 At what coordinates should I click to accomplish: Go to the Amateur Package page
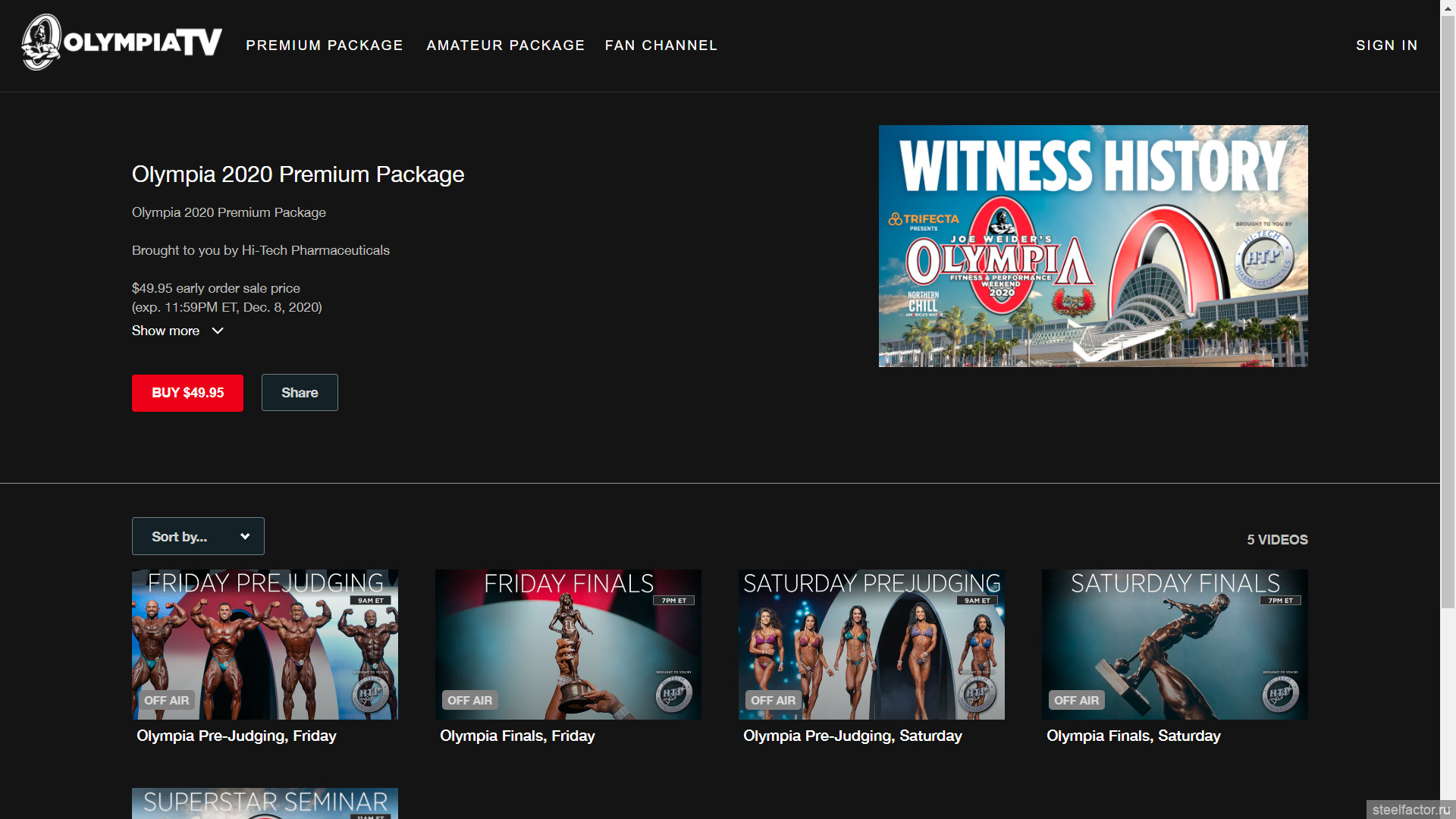click(506, 45)
